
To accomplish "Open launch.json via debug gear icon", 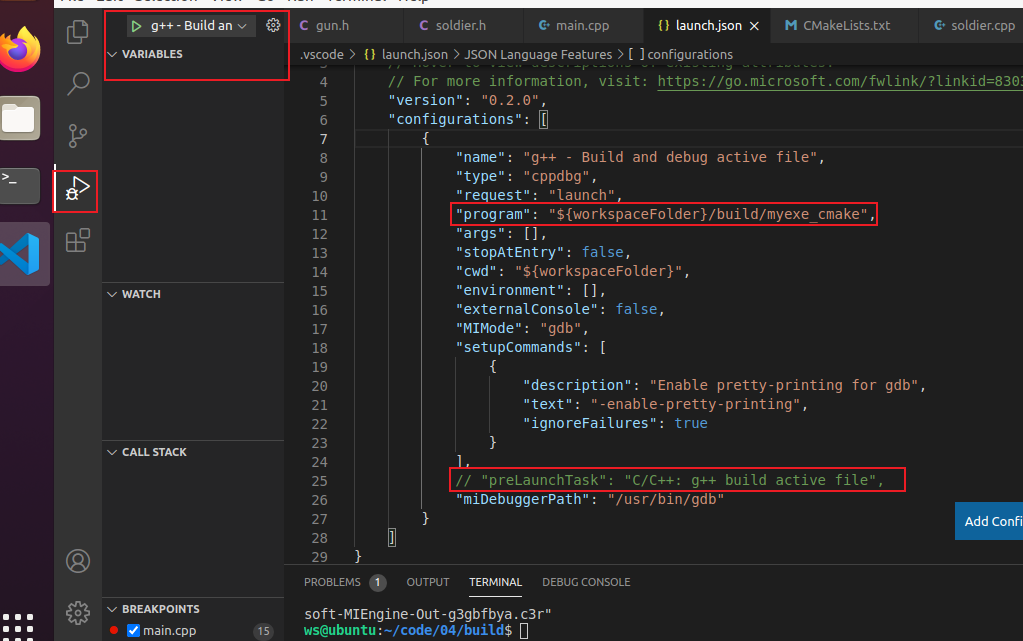I will (x=273, y=25).
